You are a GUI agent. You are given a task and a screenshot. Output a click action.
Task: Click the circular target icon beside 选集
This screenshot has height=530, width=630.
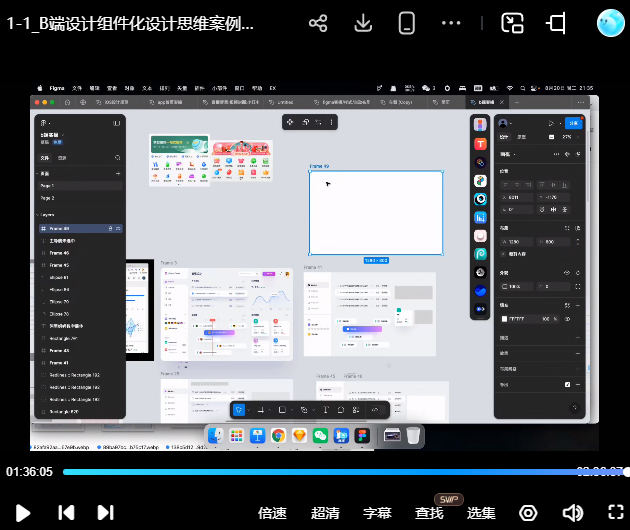(x=528, y=513)
